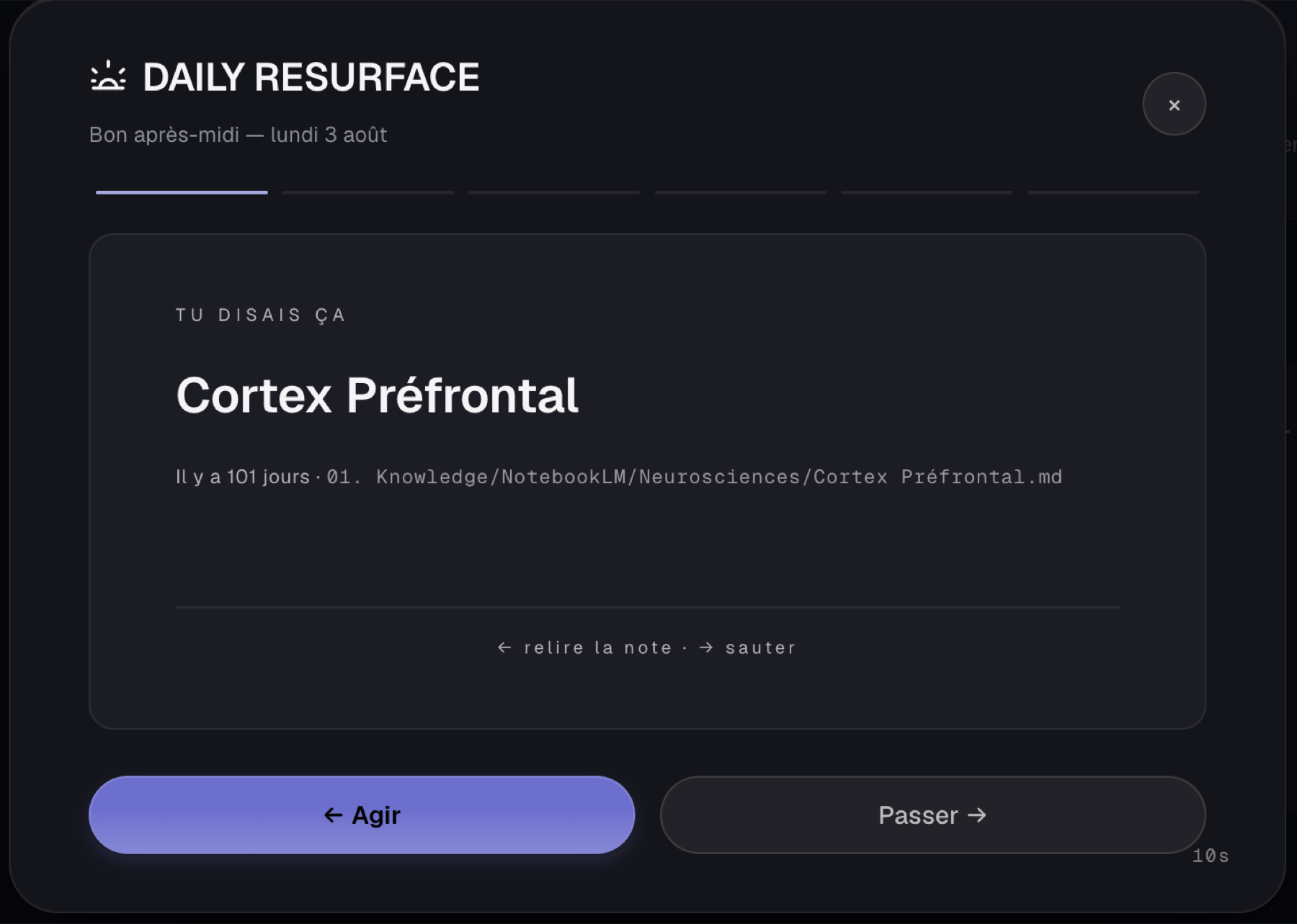
Task: Open the Cortex Préfrontal note title
Action: click(377, 395)
